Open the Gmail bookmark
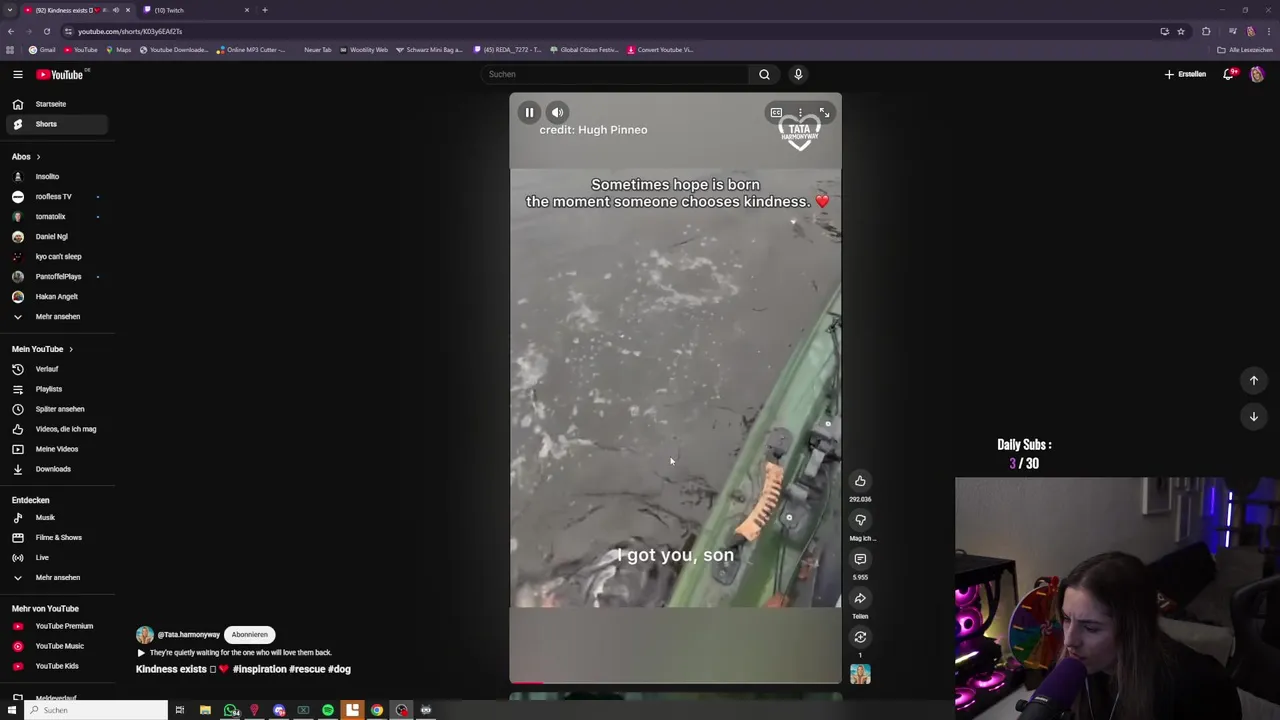 coord(42,50)
